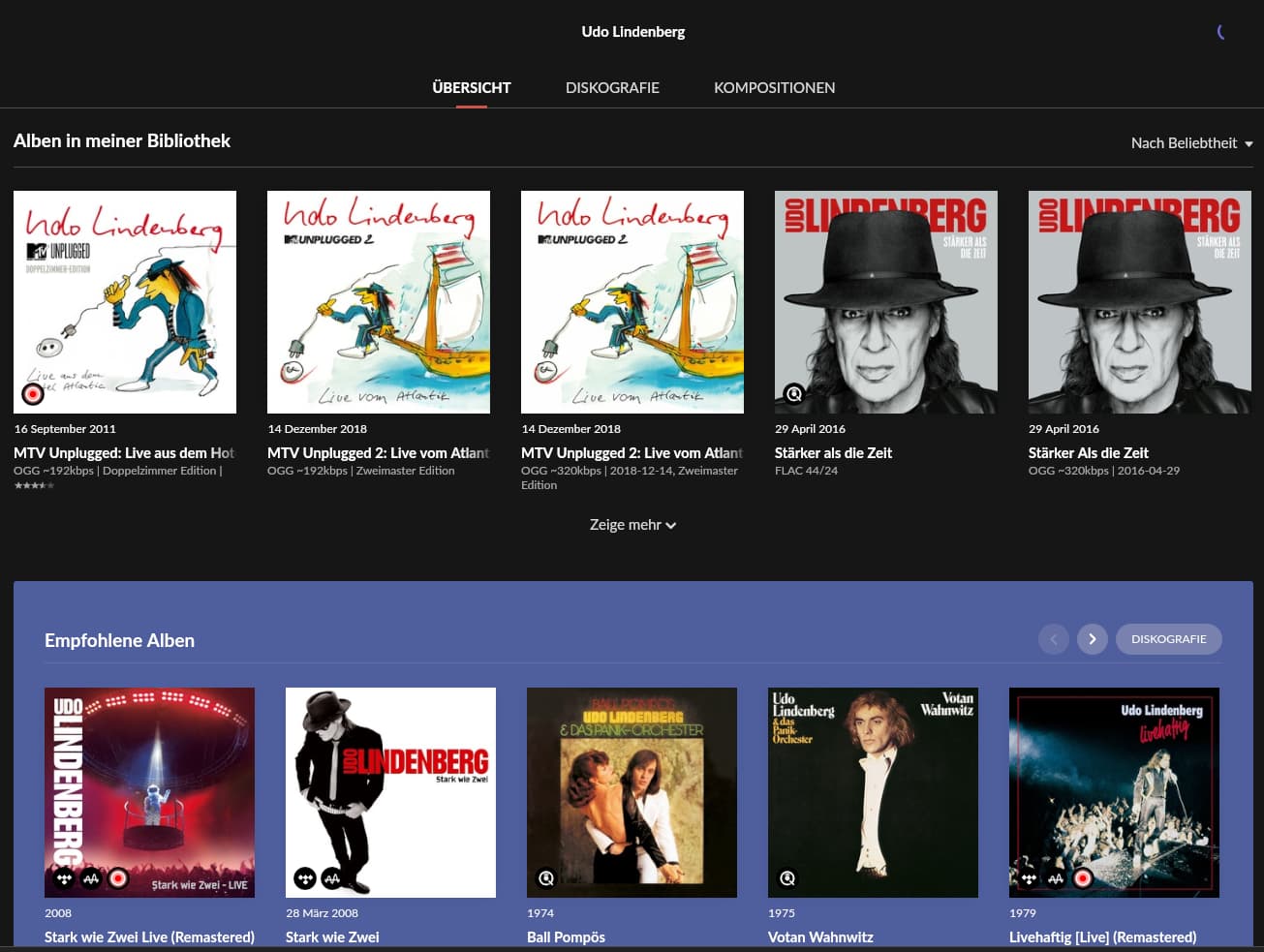Click MQA badge on Stark wie Zwei cover
The width and height of the screenshot is (1264, 952).
coord(331,878)
